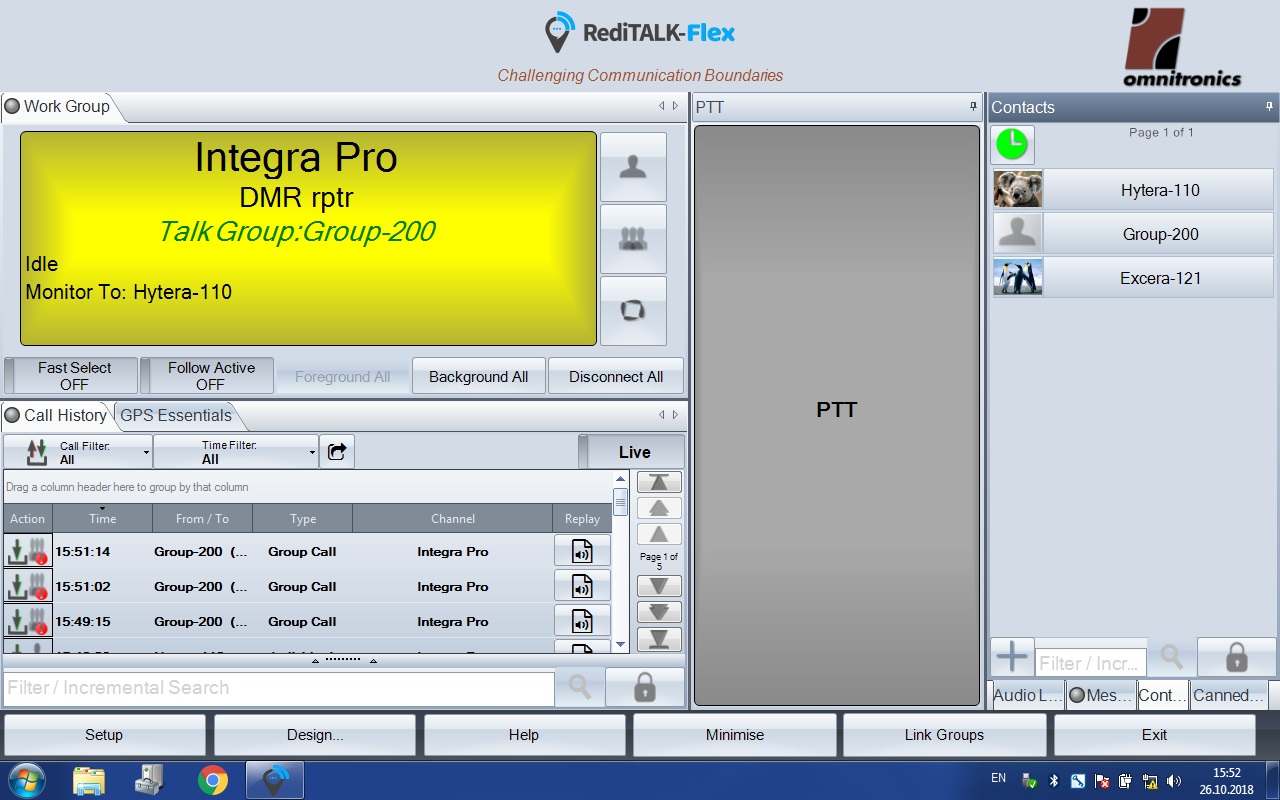Open the network icon in system tray
Viewport: 1280px width, 800px height.
click(x=1149, y=780)
